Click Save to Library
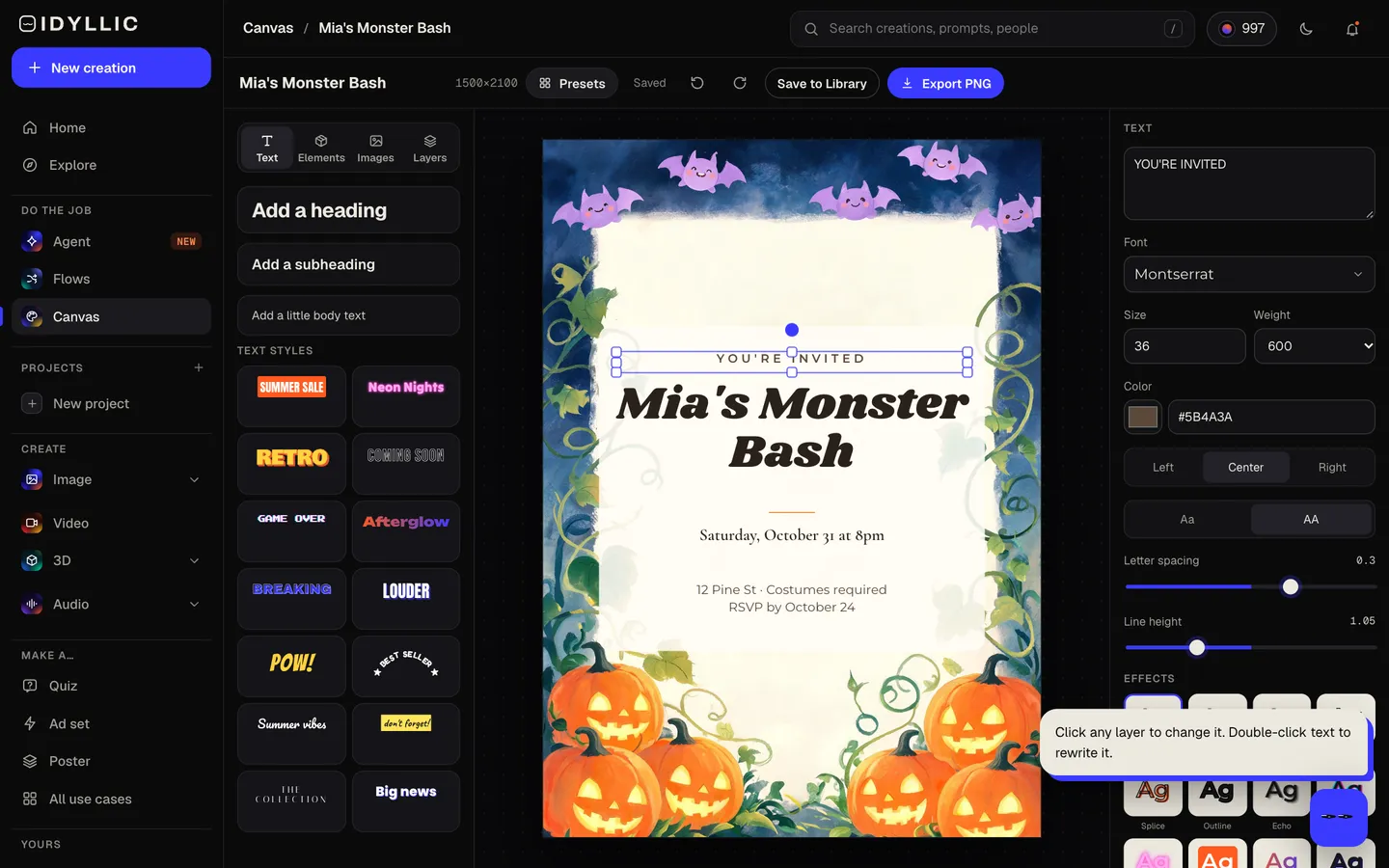This screenshot has height=868, width=1389. tap(822, 83)
